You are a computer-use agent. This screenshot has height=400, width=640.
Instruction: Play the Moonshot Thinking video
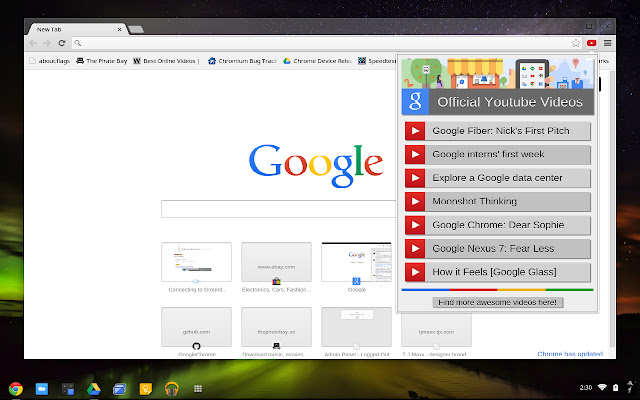coord(498,201)
